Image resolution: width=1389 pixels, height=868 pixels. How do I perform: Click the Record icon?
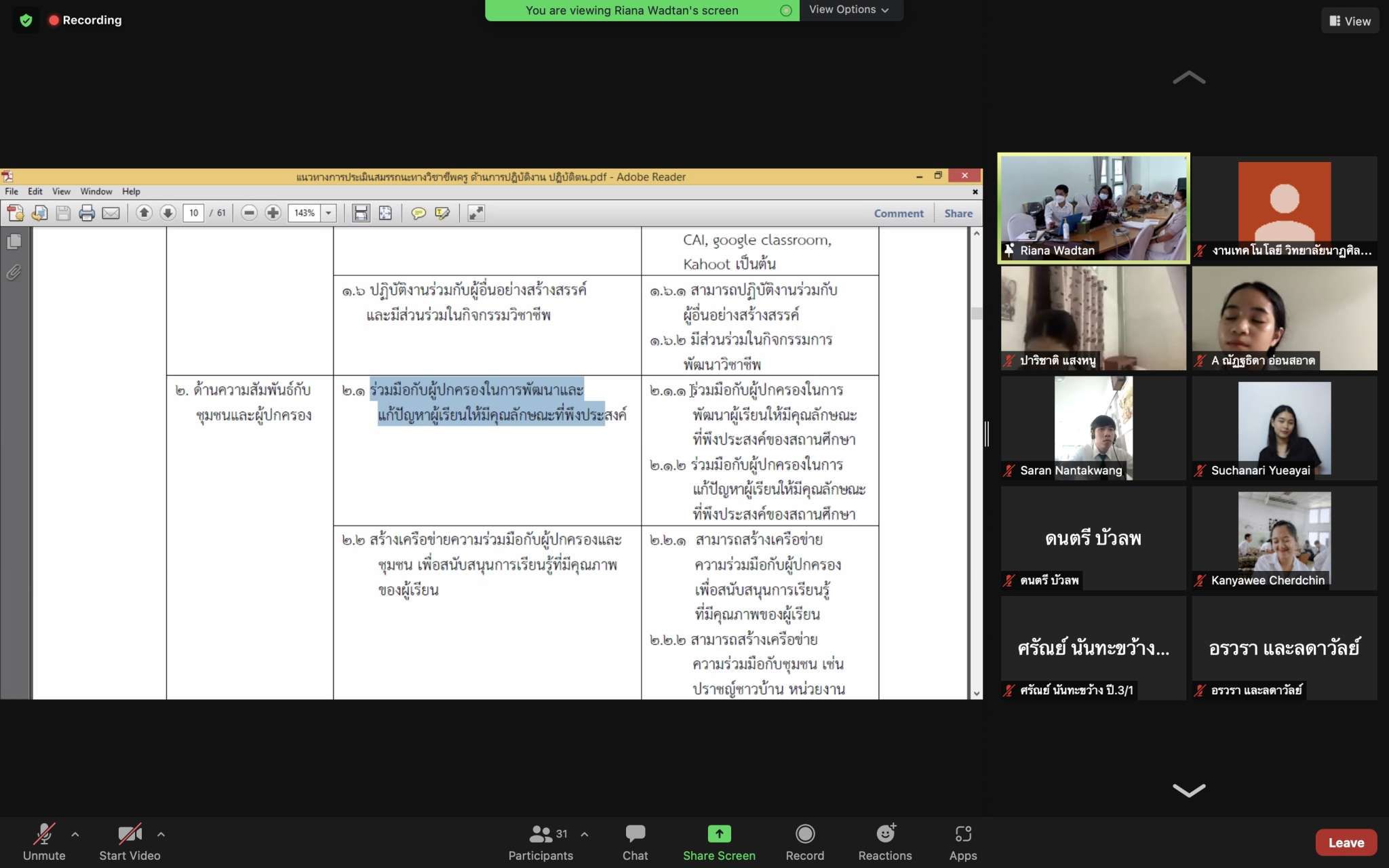pos(804,834)
